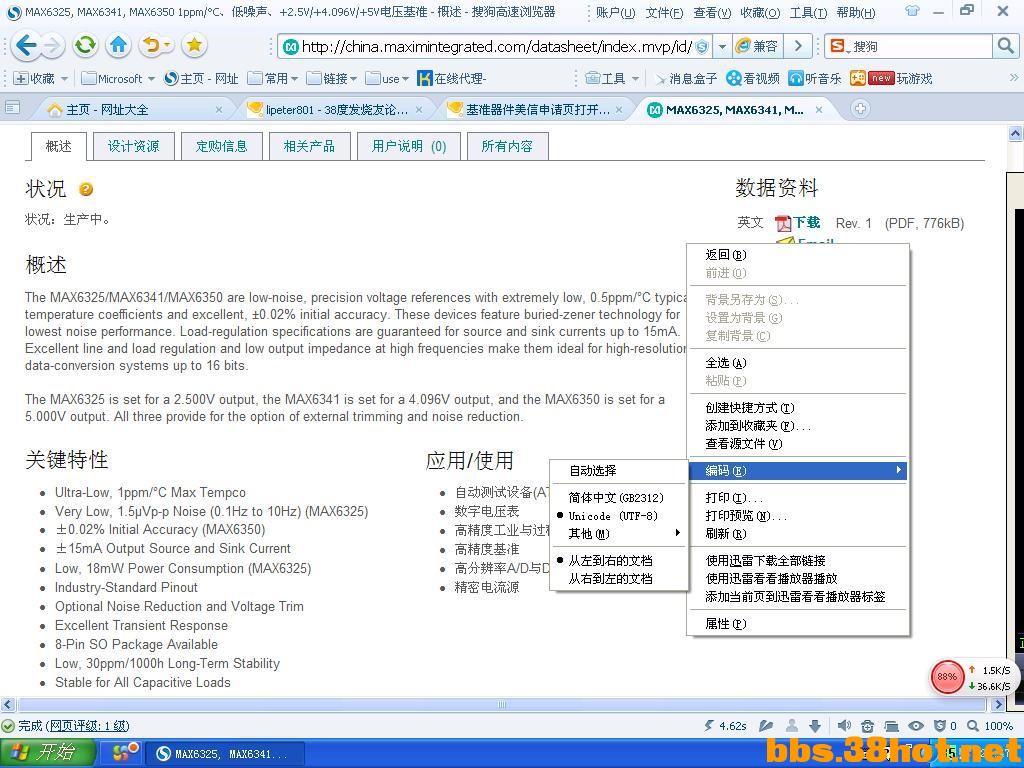
Task: Choose 全选(A) in the context menu
Action: (798, 363)
